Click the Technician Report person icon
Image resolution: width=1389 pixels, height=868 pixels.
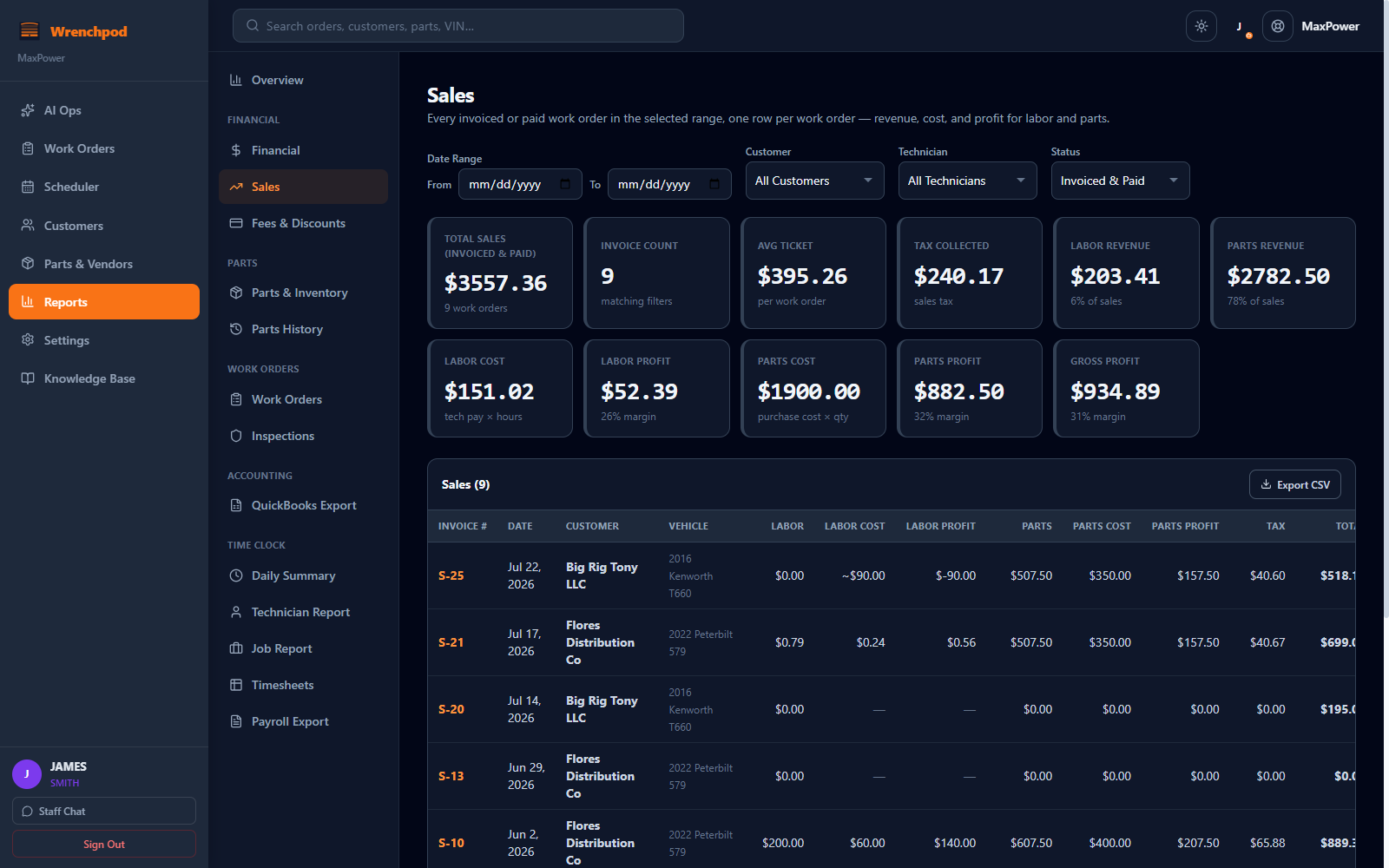click(x=236, y=612)
